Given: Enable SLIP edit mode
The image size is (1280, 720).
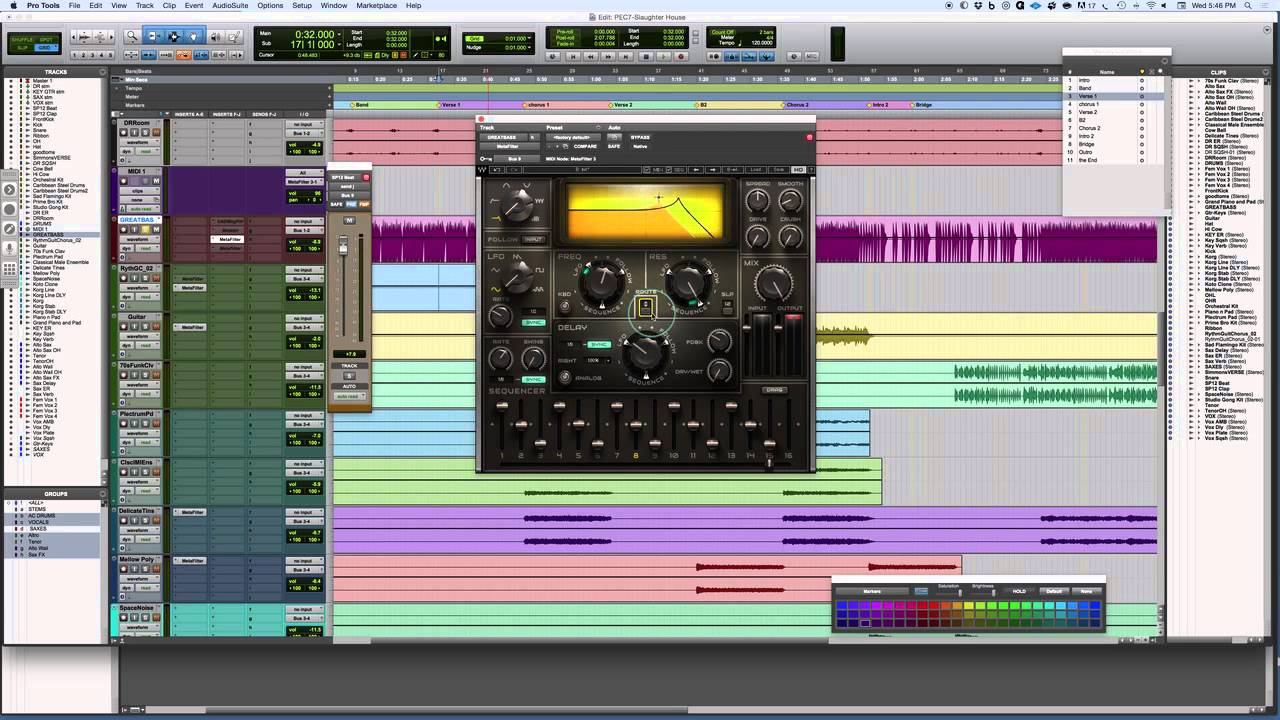Looking at the screenshot, I should 21,48.
